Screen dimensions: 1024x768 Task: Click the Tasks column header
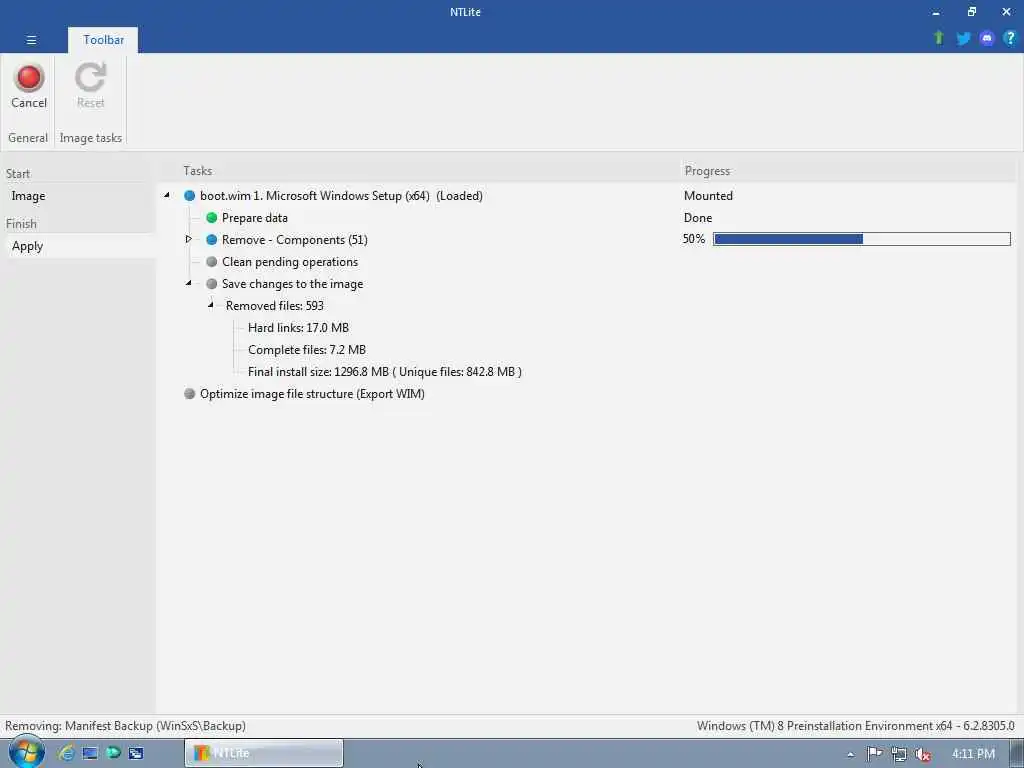197,170
